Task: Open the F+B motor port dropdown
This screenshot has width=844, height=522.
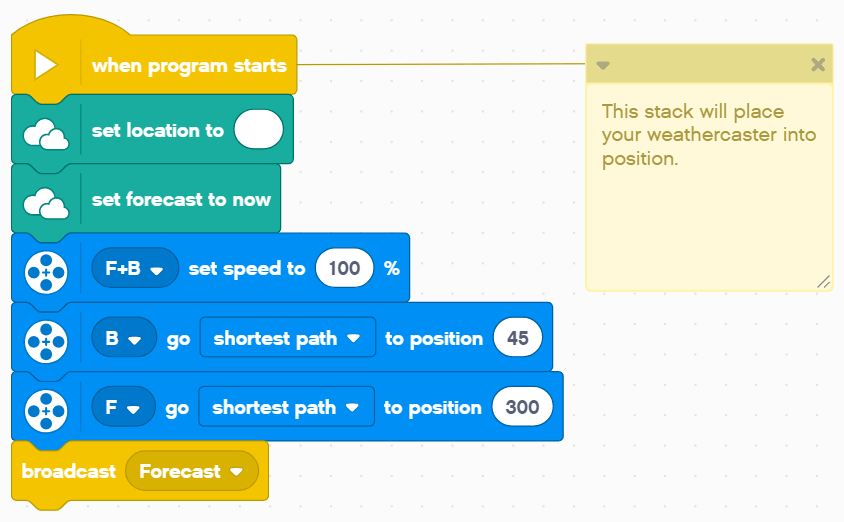Action: [x=135, y=269]
